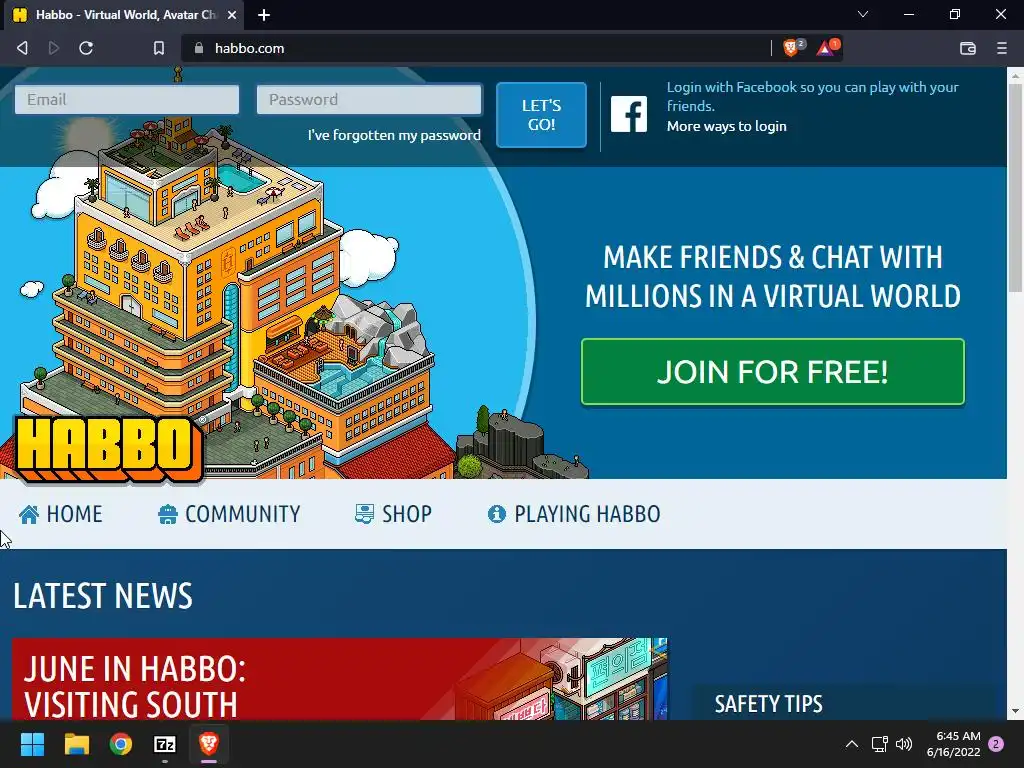Expand the tab search chevron in the title bar
The width and height of the screenshot is (1024, 768).
863,14
